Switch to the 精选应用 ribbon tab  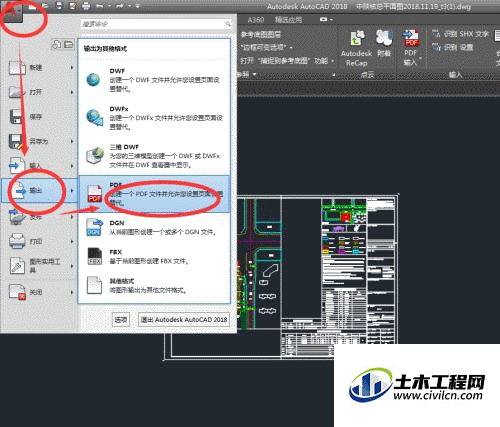click(288, 20)
